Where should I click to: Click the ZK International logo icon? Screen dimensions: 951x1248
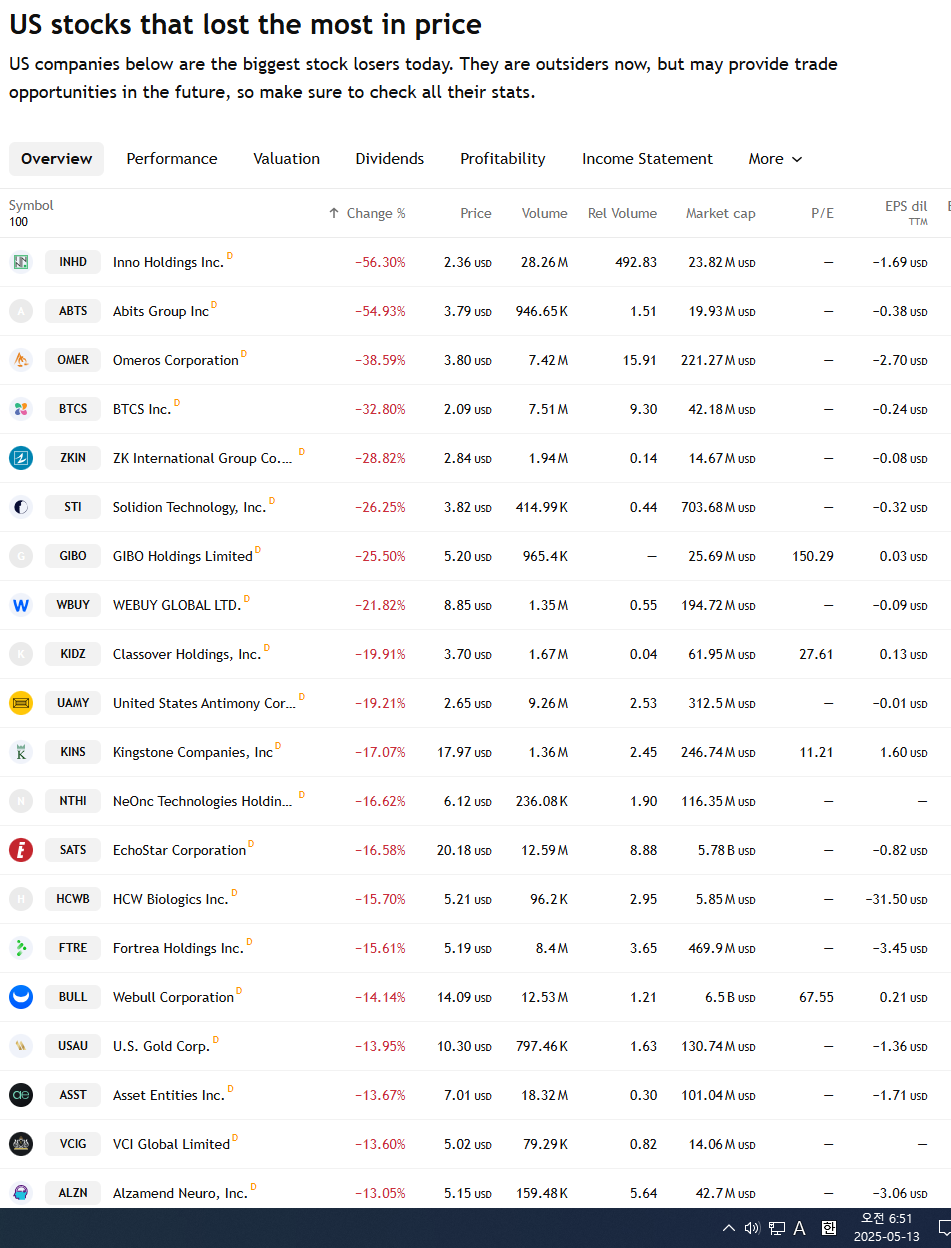(21, 458)
